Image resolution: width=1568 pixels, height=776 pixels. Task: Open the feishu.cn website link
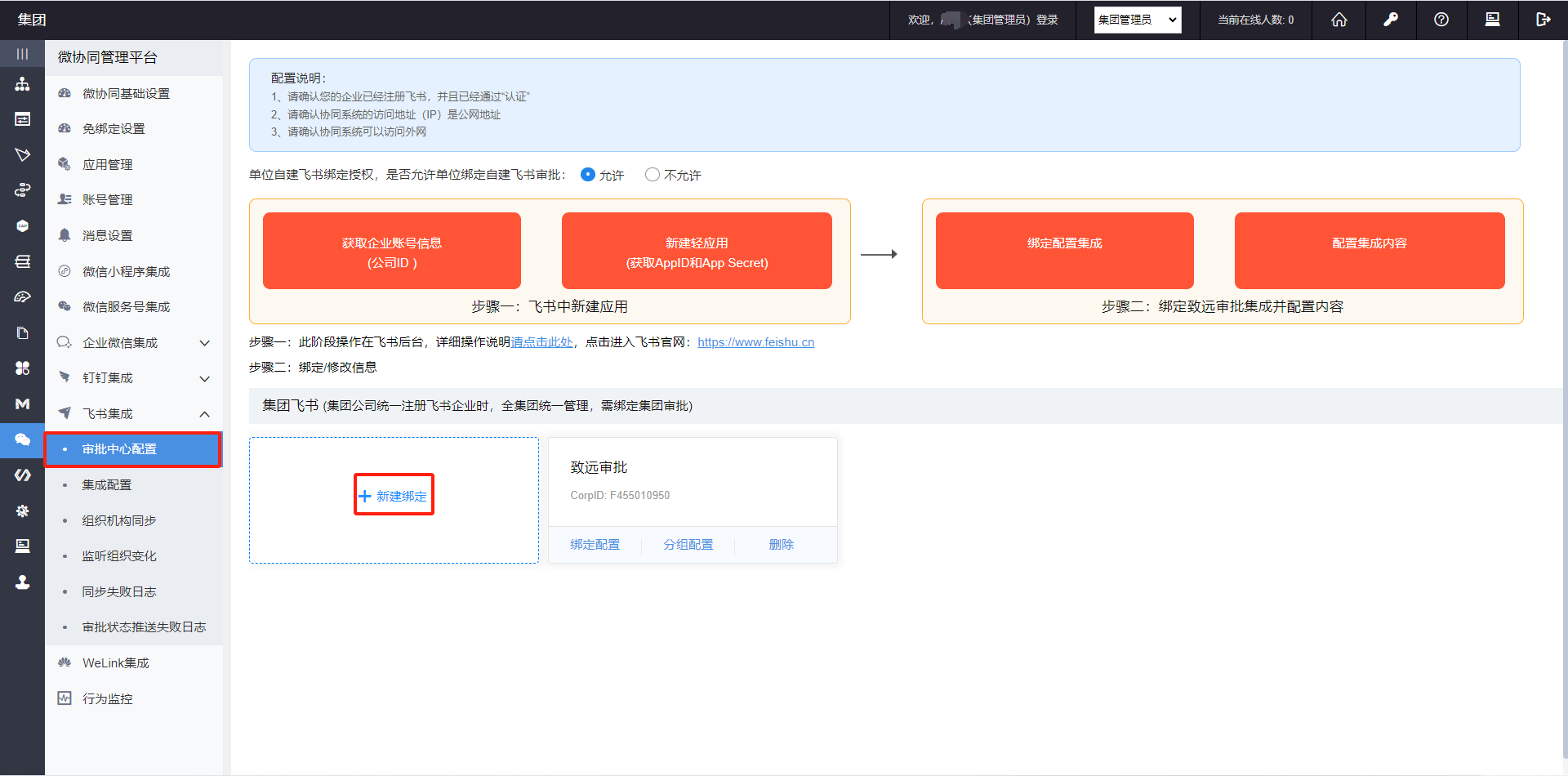tap(755, 342)
